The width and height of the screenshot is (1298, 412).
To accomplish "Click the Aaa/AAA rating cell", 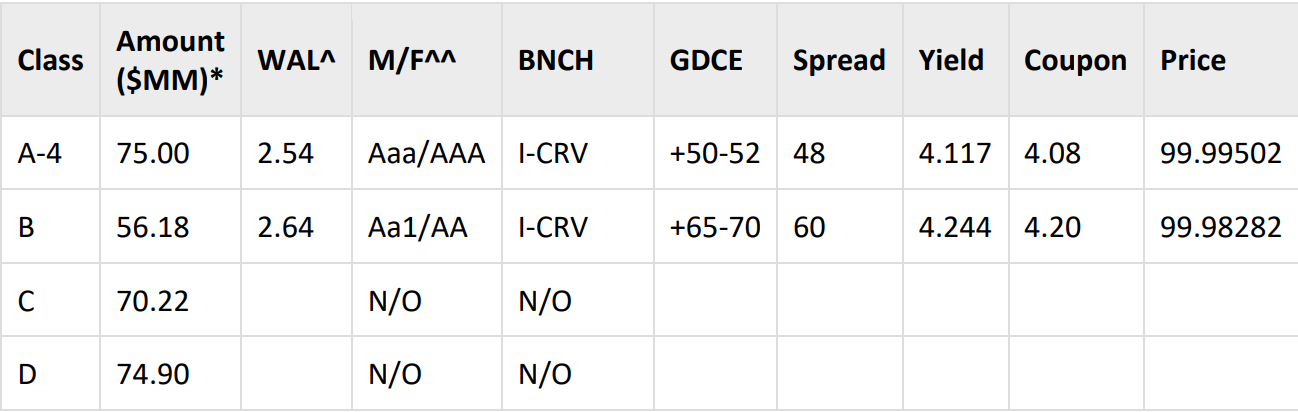I will click(427, 153).
